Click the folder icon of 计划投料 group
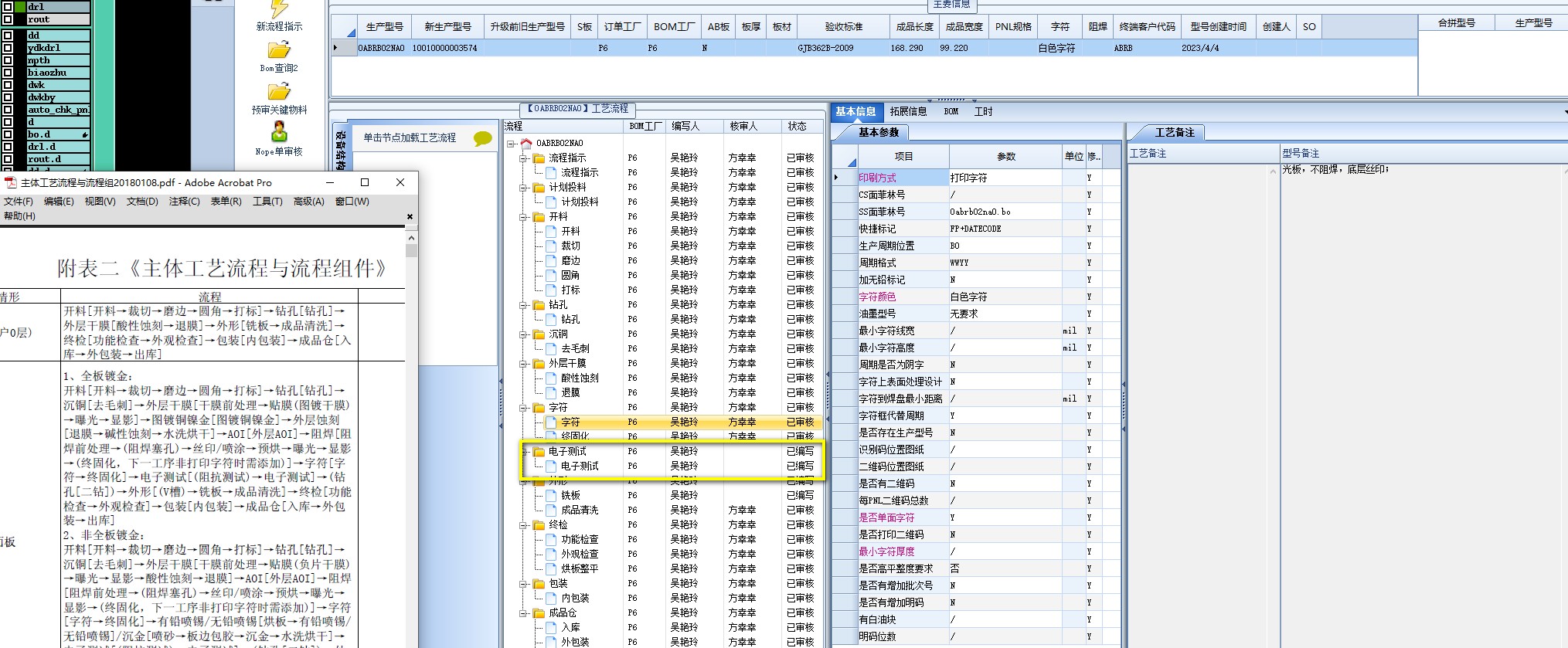This screenshot has width=1568, height=648. click(539, 187)
